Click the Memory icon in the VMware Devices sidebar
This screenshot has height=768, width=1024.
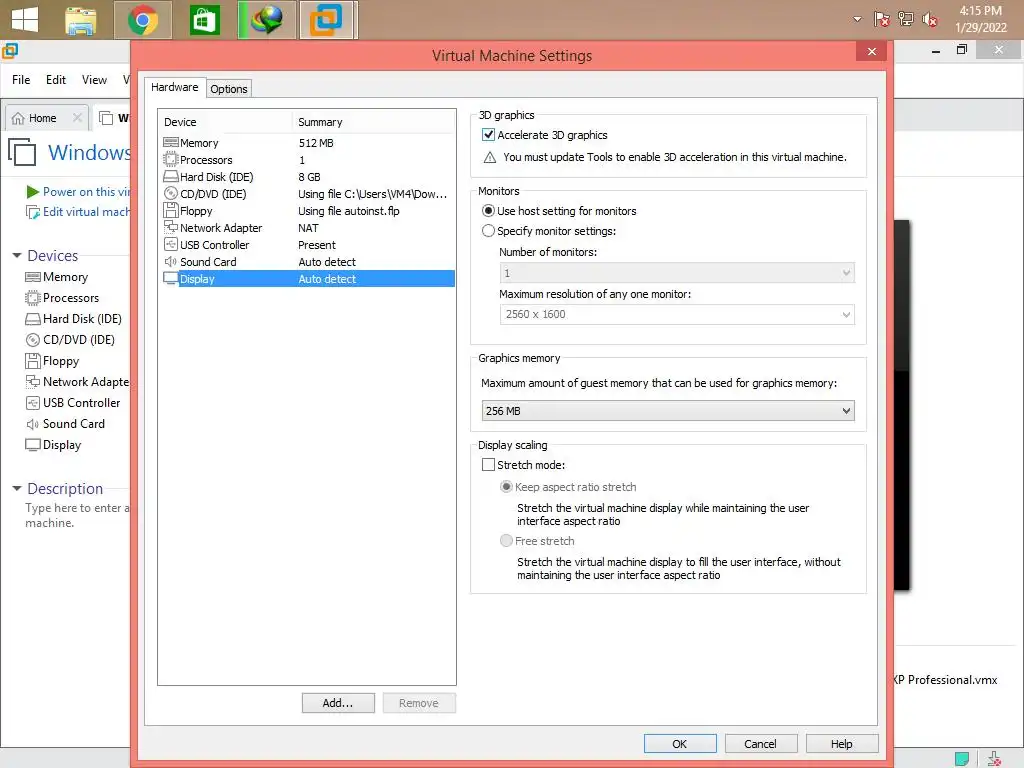point(33,277)
